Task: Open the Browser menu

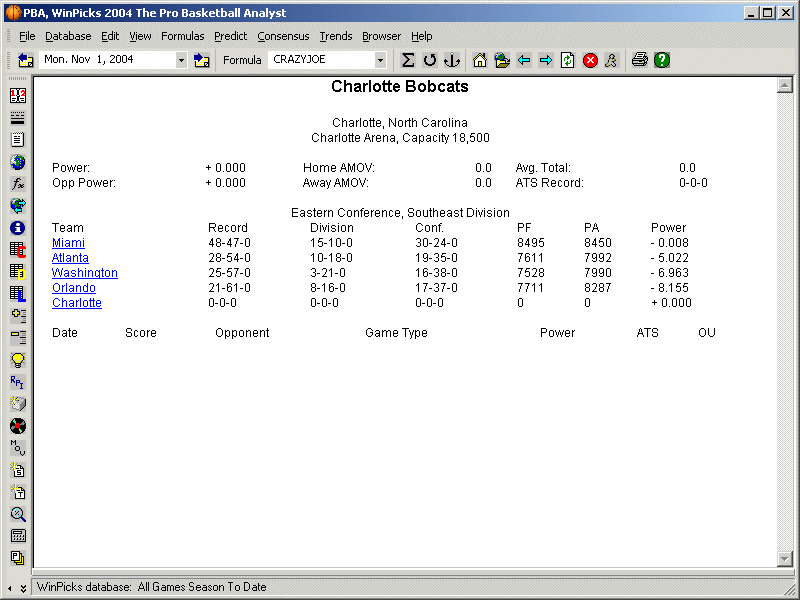Action: pos(381,36)
